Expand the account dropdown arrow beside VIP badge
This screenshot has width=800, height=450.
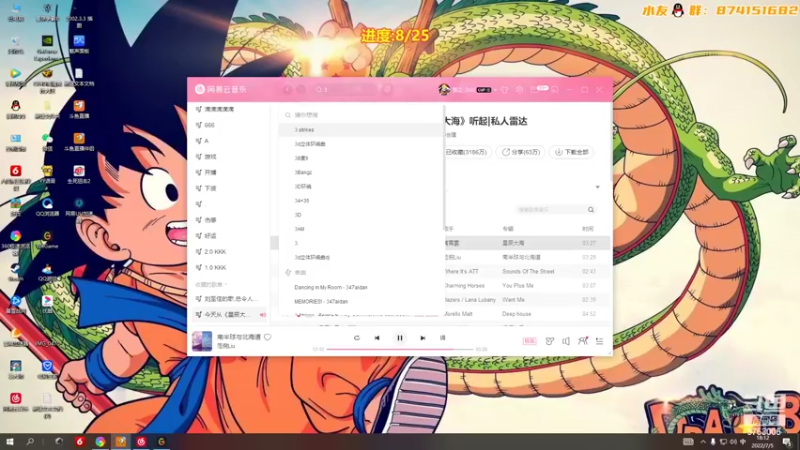[495, 90]
